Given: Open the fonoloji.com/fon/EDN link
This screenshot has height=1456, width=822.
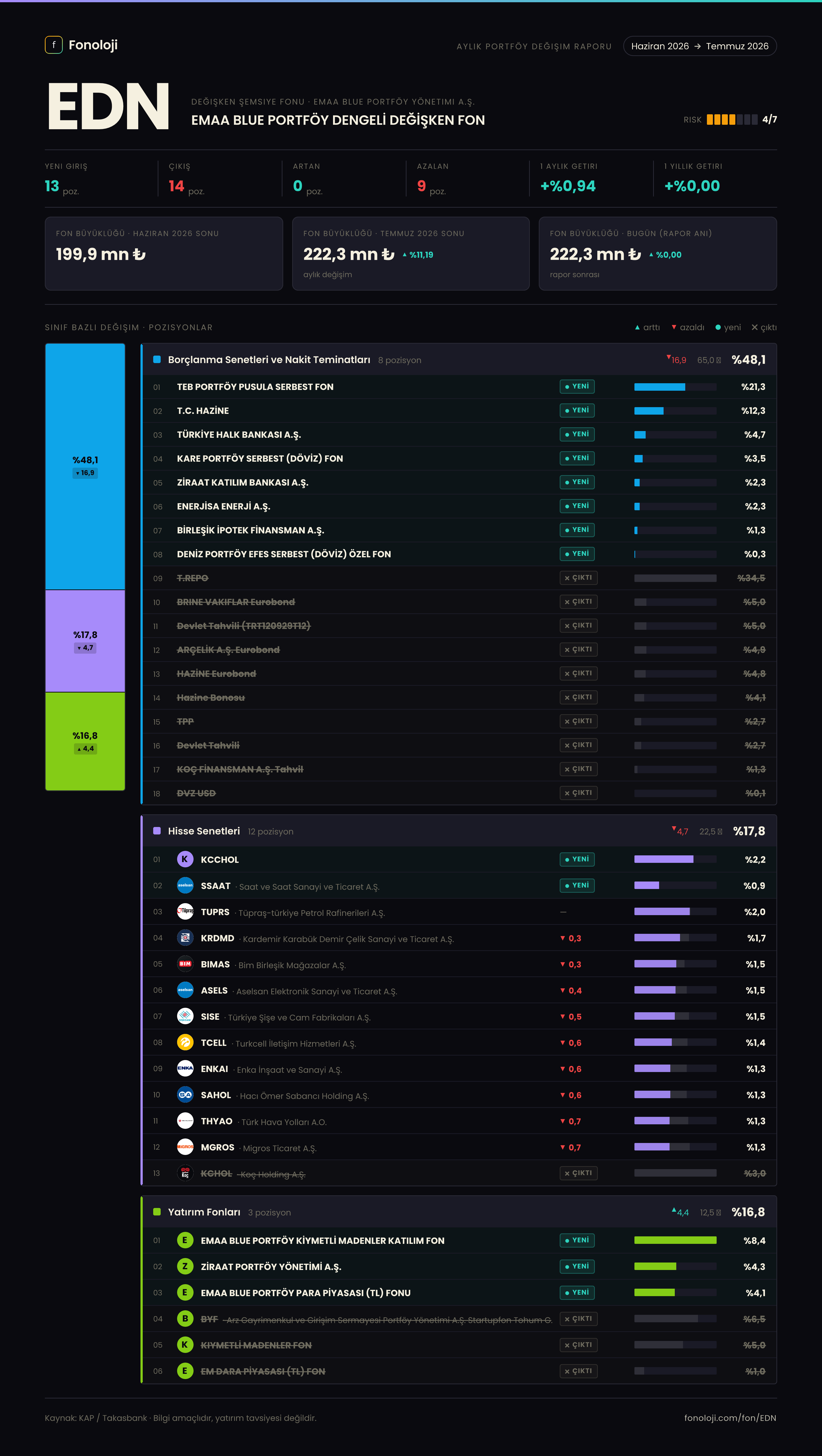Looking at the screenshot, I should click(x=730, y=1418).
